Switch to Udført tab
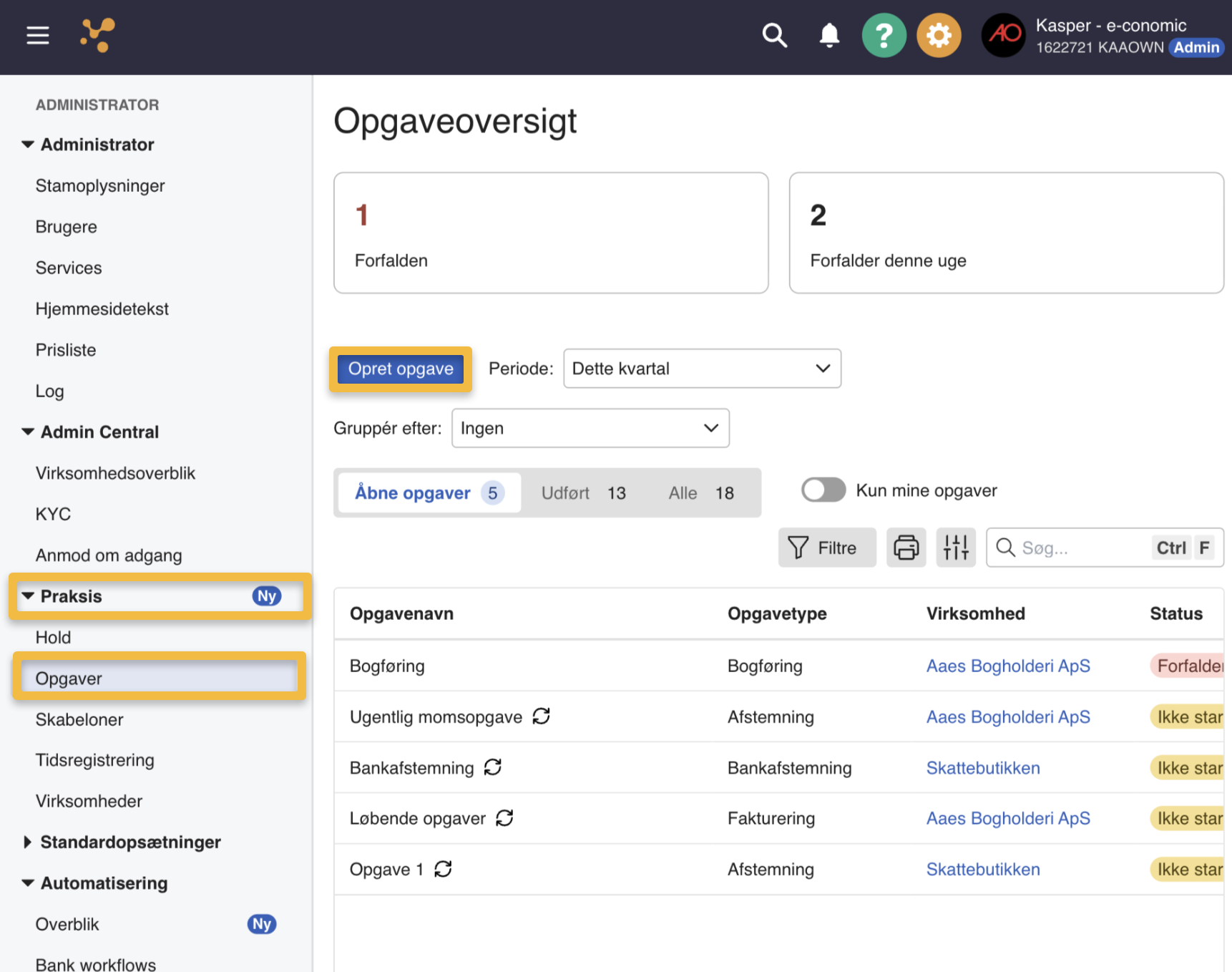This screenshot has height=972, width=1232. tap(583, 493)
